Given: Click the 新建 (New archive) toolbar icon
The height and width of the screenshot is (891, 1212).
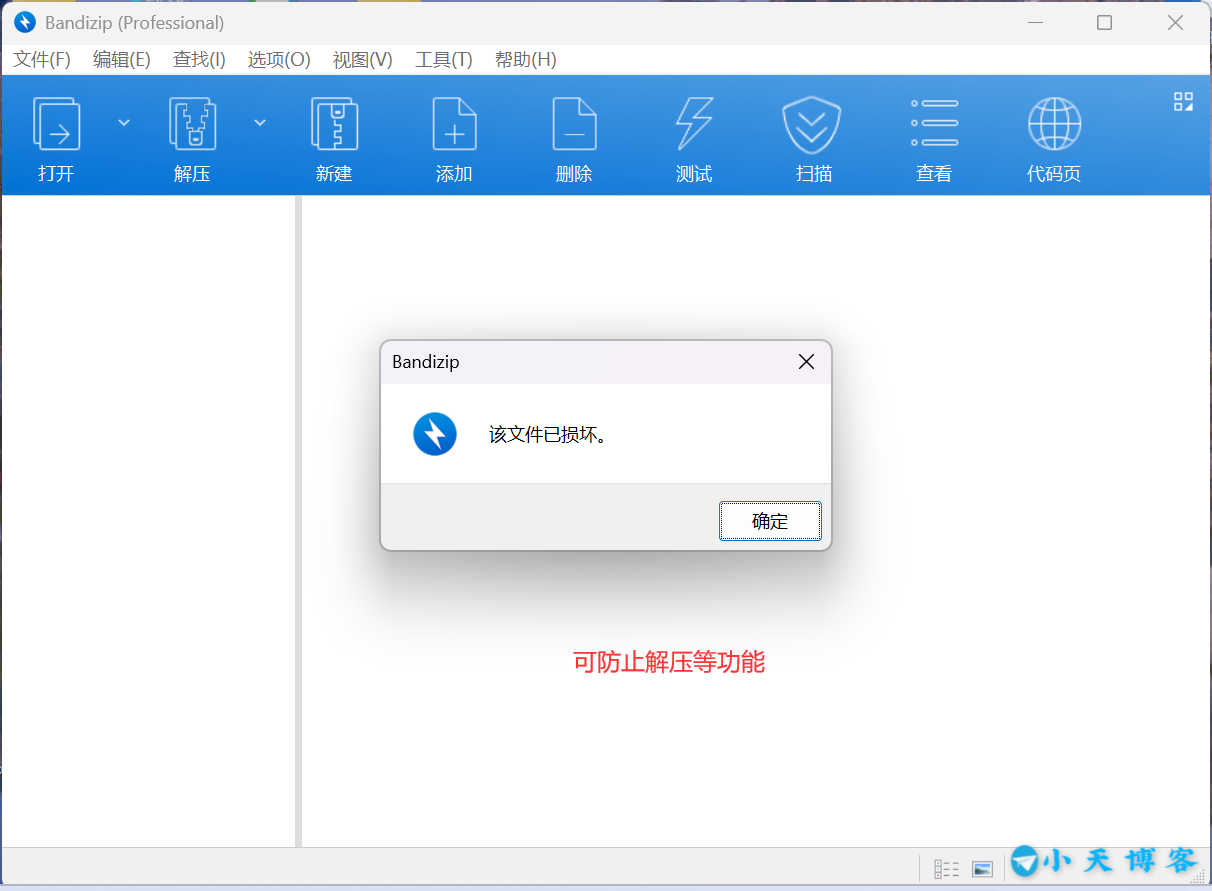Looking at the screenshot, I should 334,125.
